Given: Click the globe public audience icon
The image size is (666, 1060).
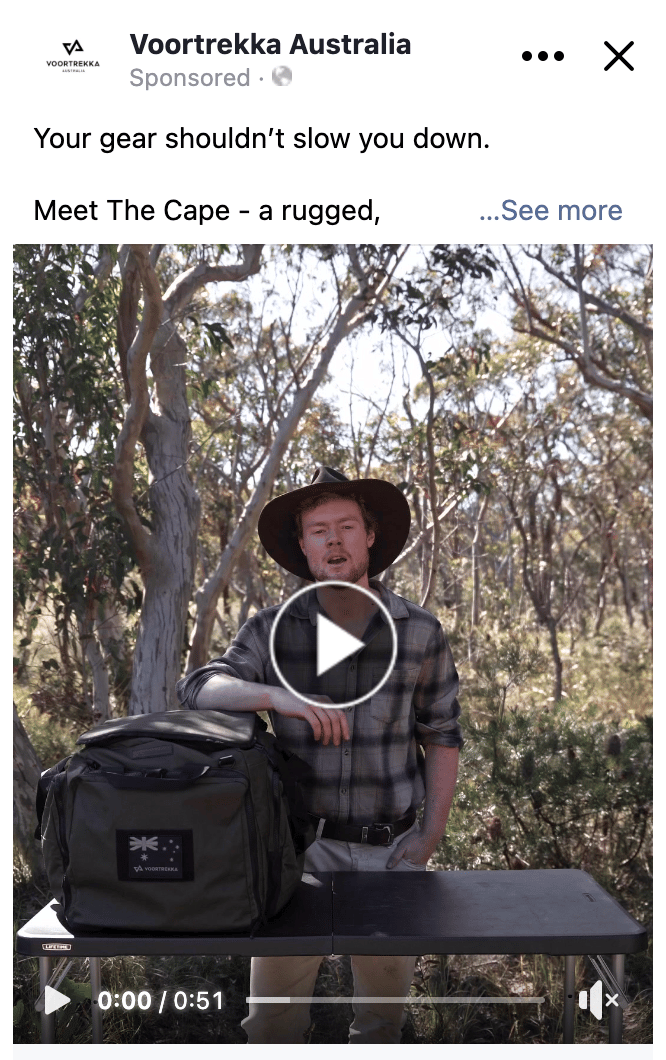Looking at the screenshot, I should pos(282,77).
